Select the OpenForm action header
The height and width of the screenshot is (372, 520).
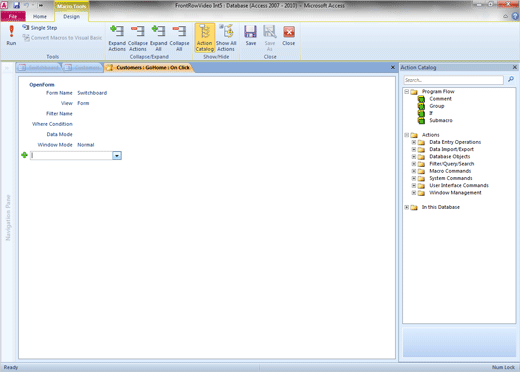(x=42, y=85)
